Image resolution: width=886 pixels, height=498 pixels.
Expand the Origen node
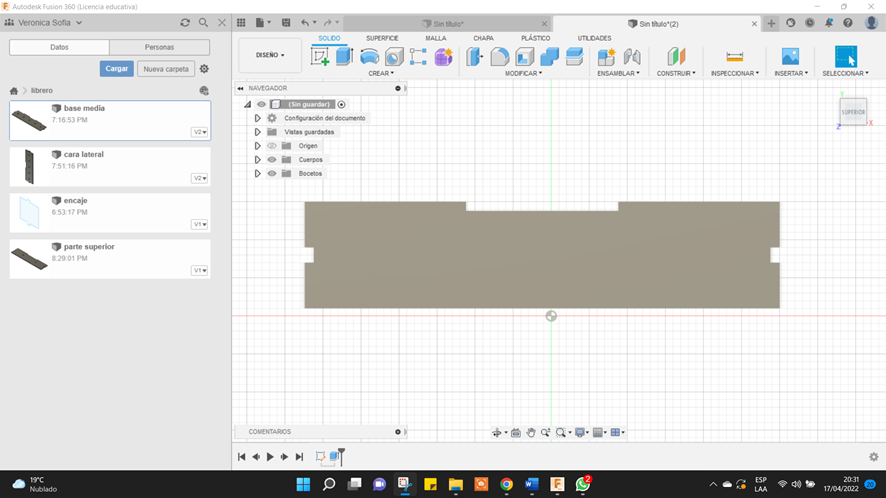coord(258,146)
